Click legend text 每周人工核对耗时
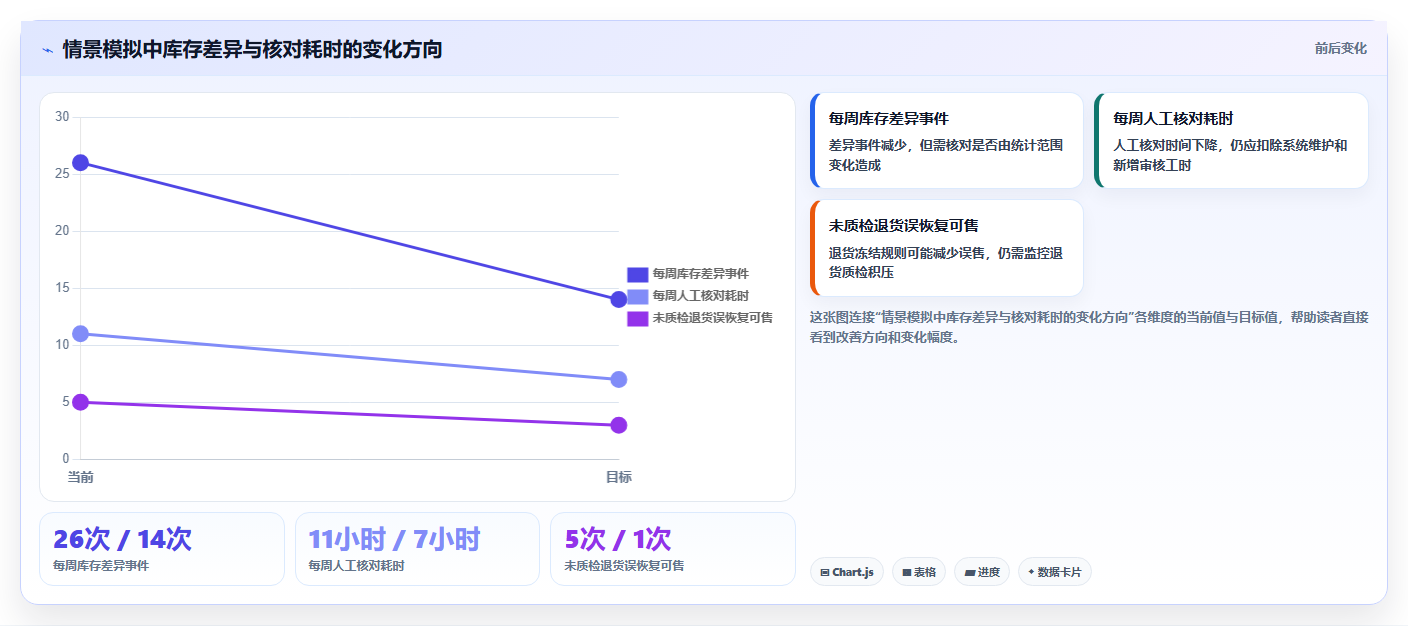Image resolution: width=1408 pixels, height=626 pixels. [x=701, y=296]
